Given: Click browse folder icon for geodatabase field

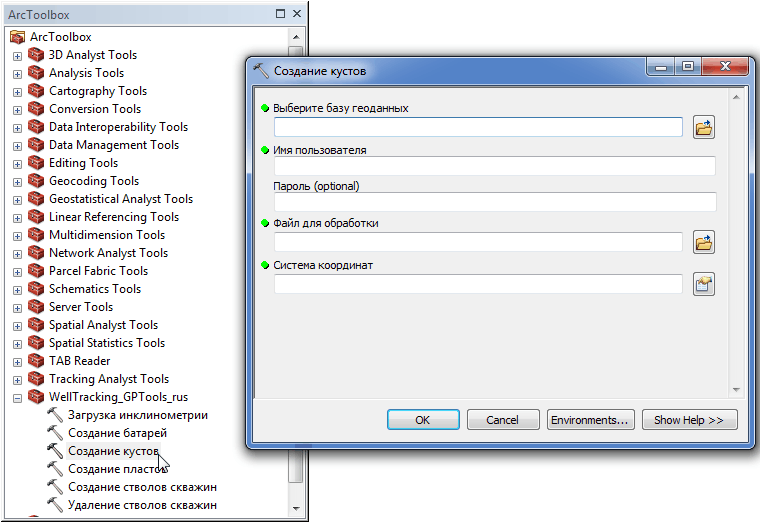Looking at the screenshot, I should 704,127.
